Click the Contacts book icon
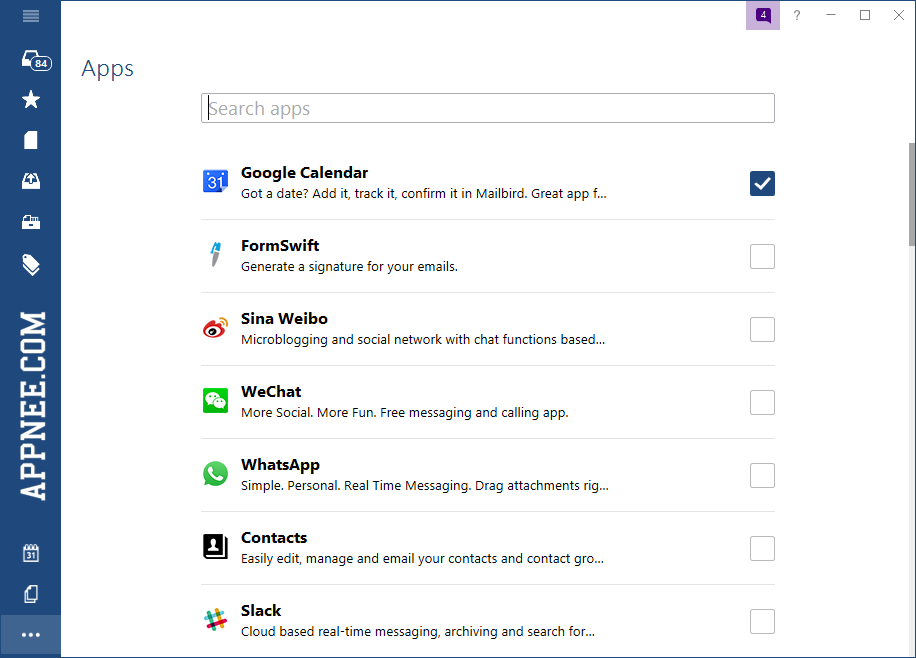 tap(215, 546)
